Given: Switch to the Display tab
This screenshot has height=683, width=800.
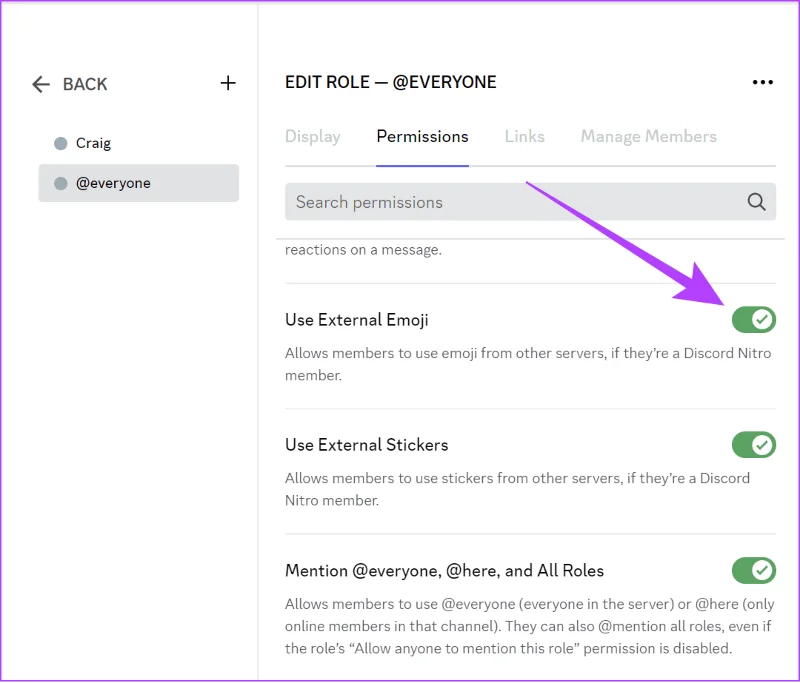Looking at the screenshot, I should pyautogui.click(x=313, y=137).
